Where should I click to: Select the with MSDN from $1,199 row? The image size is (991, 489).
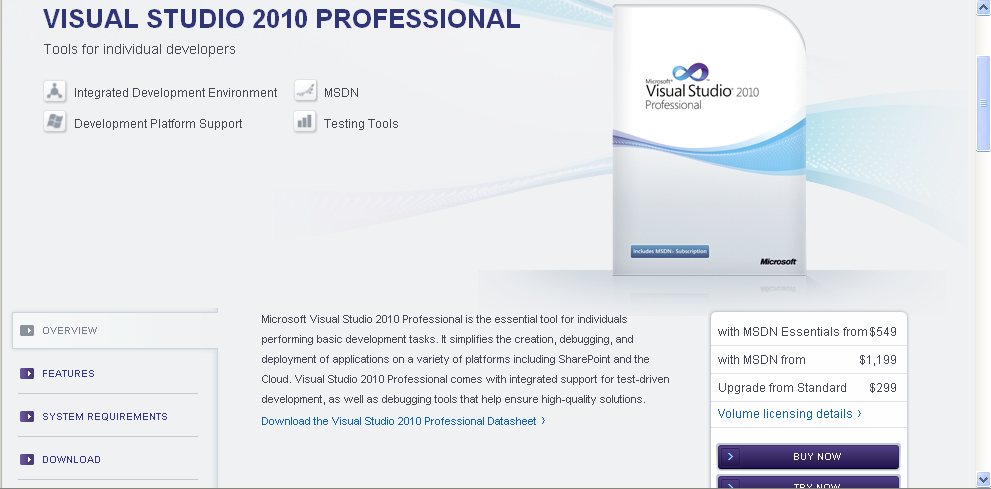[808, 359]
